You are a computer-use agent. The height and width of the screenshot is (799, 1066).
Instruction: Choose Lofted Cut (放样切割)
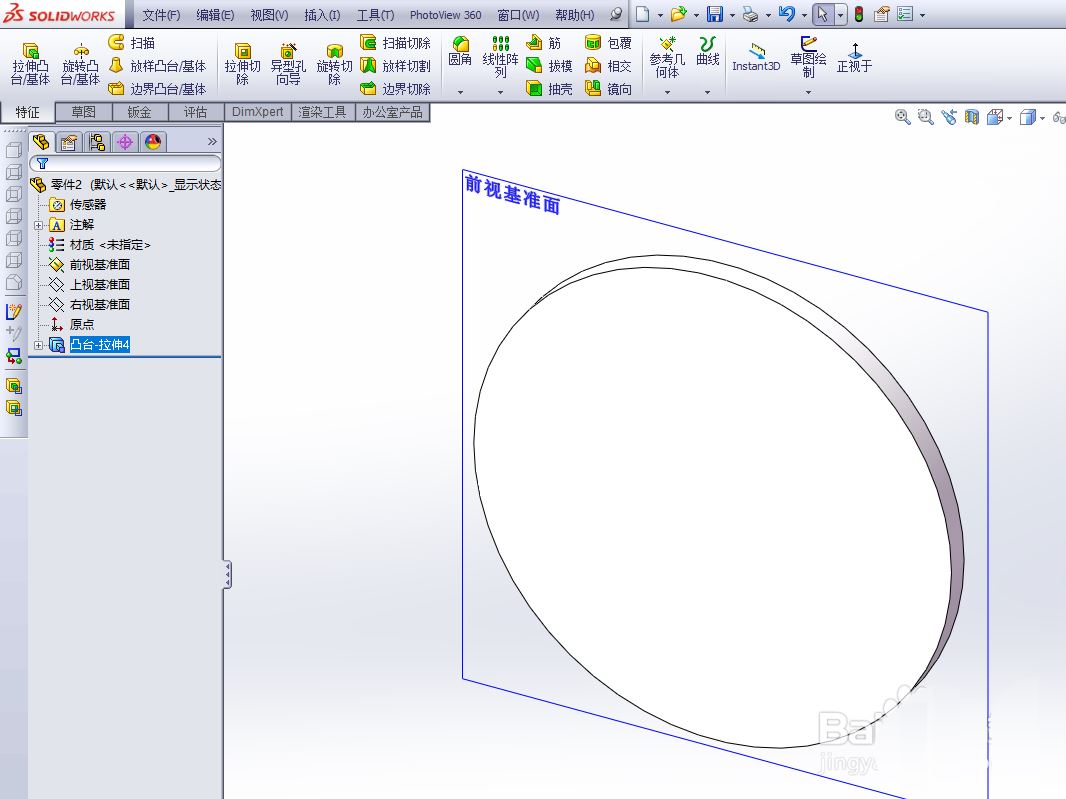395,66
